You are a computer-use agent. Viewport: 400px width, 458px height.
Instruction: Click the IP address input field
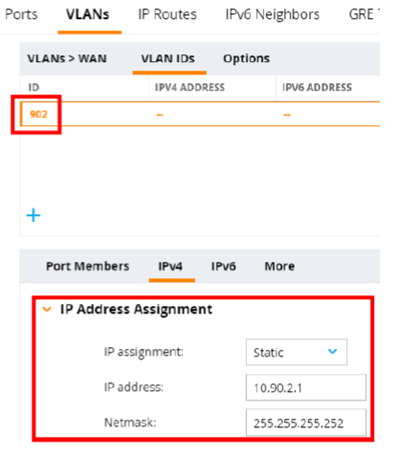point(306,387)
